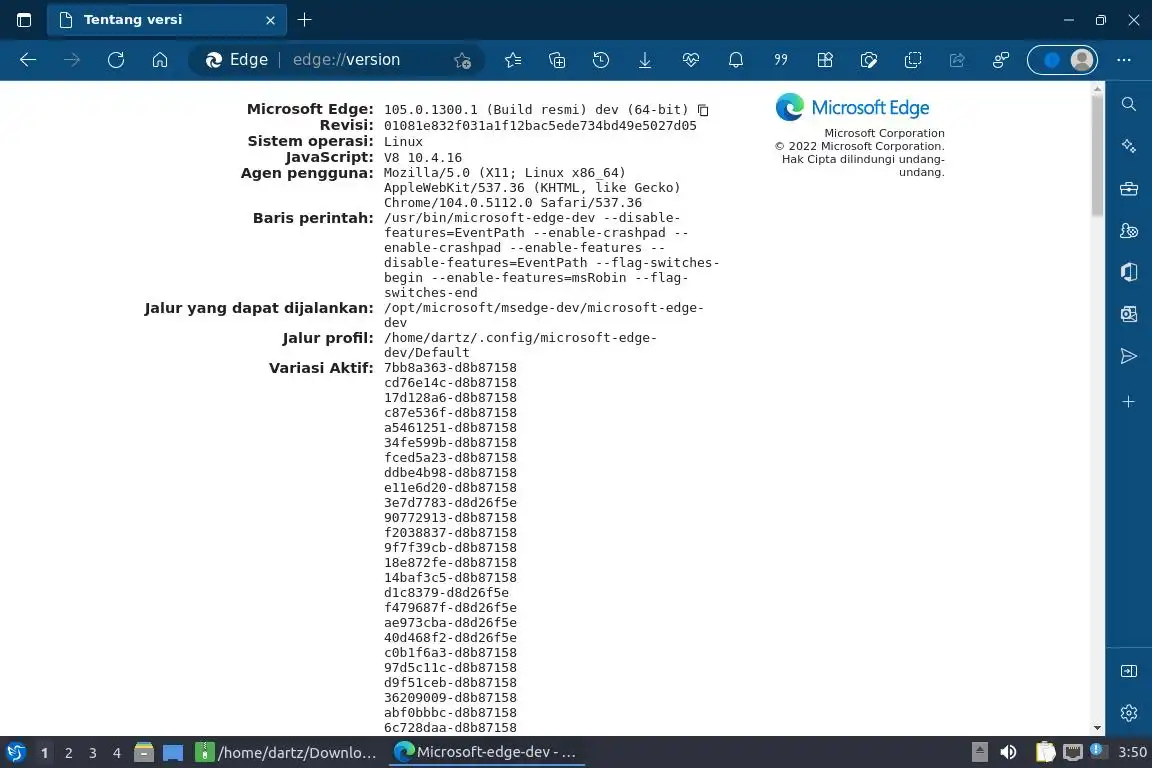
Task: Open Microsoft Office from sidebar
Action: tap(1129, 272)
